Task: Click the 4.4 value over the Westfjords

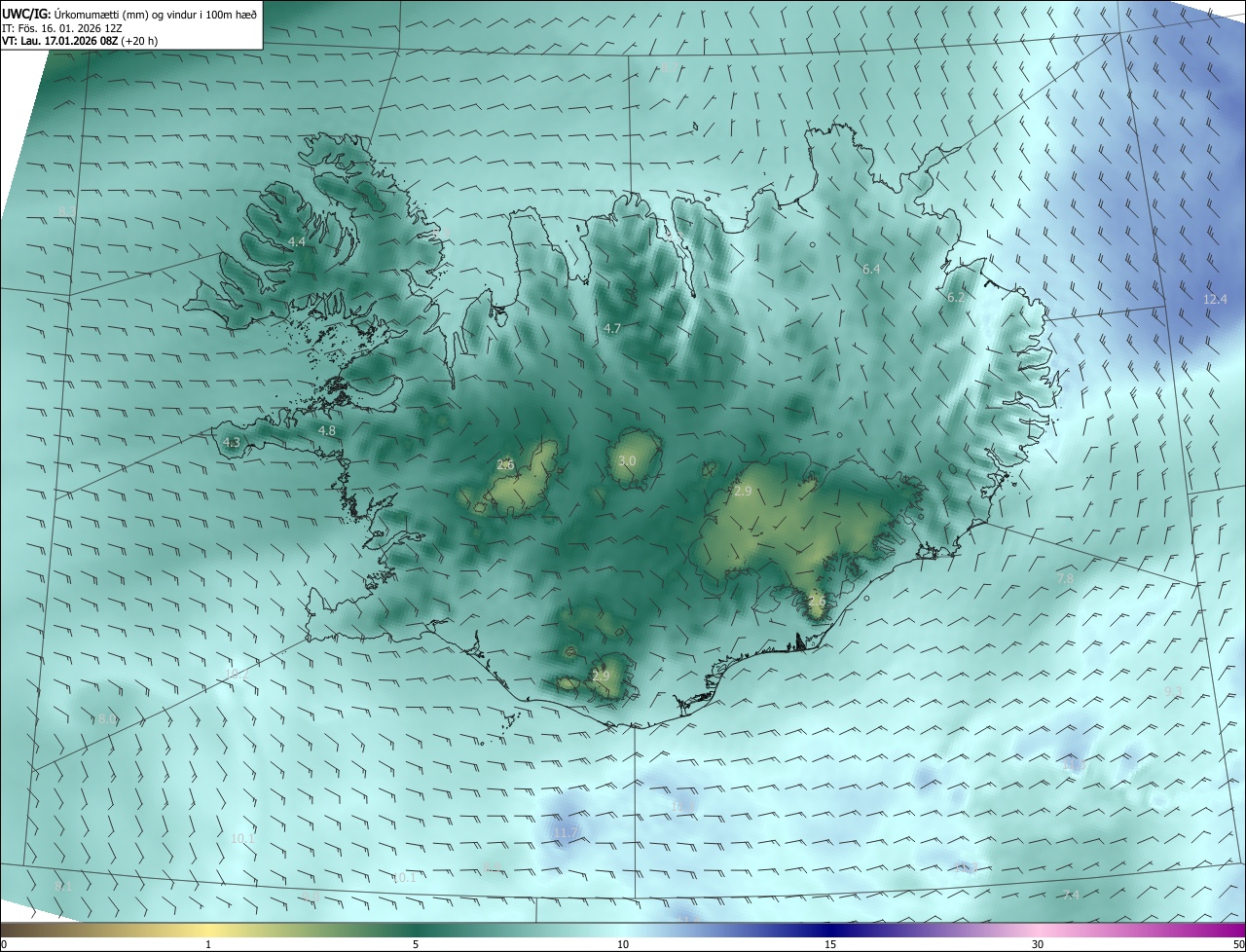Action: click(297, 241)
